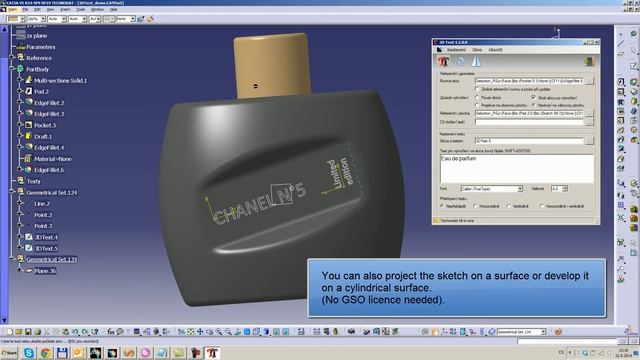Click the red T icon in 3D Text dialog

click(444, 62)
